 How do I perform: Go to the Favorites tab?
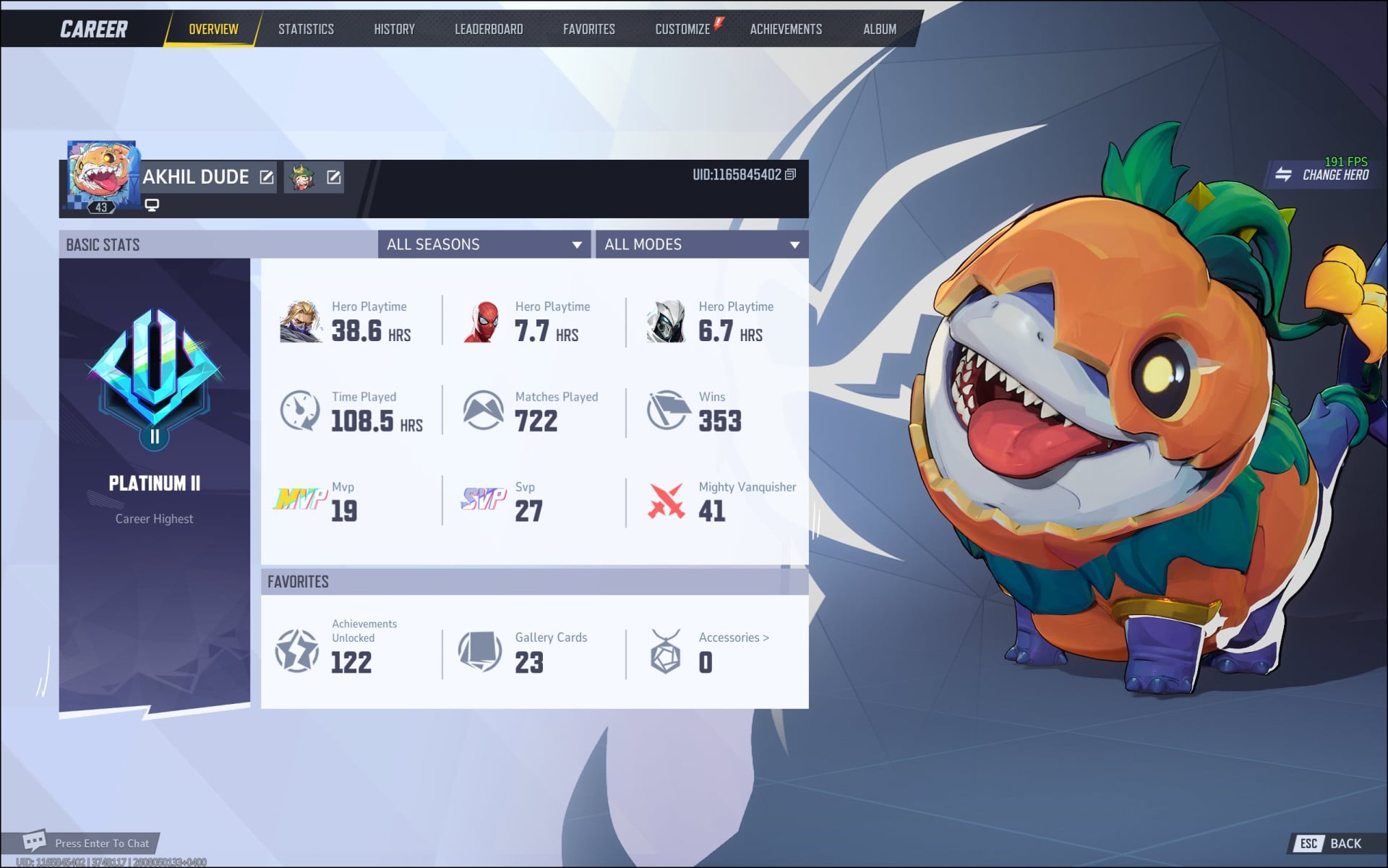click(589, 29)
